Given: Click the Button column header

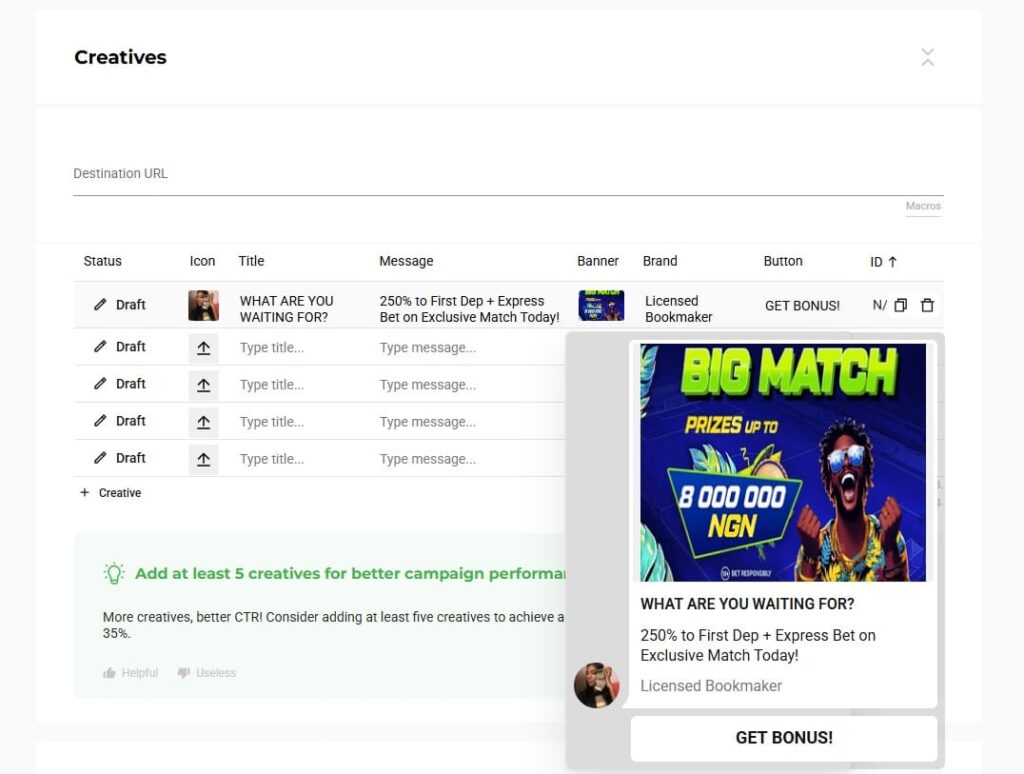Looking at the screenshot, I should [783, 261].
